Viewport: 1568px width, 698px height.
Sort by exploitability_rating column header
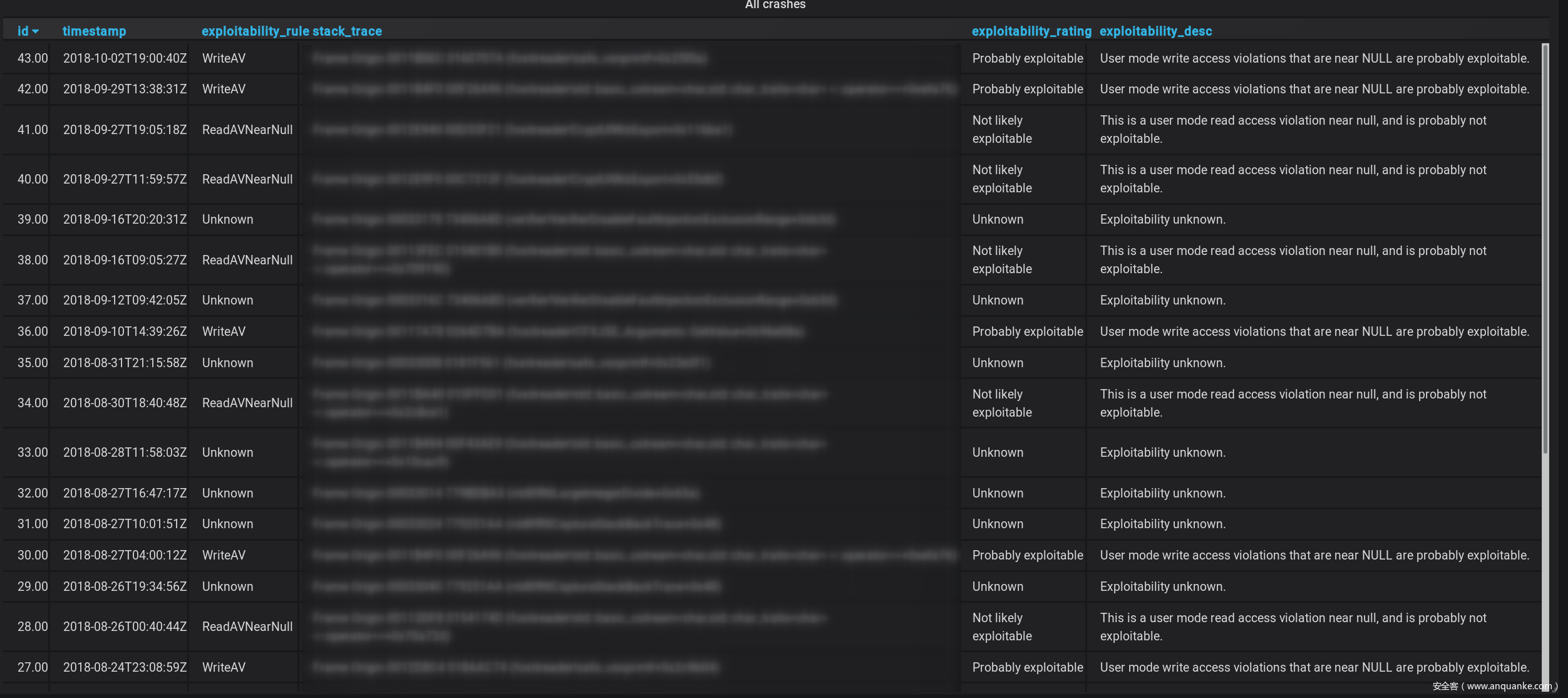point(1031,31)
